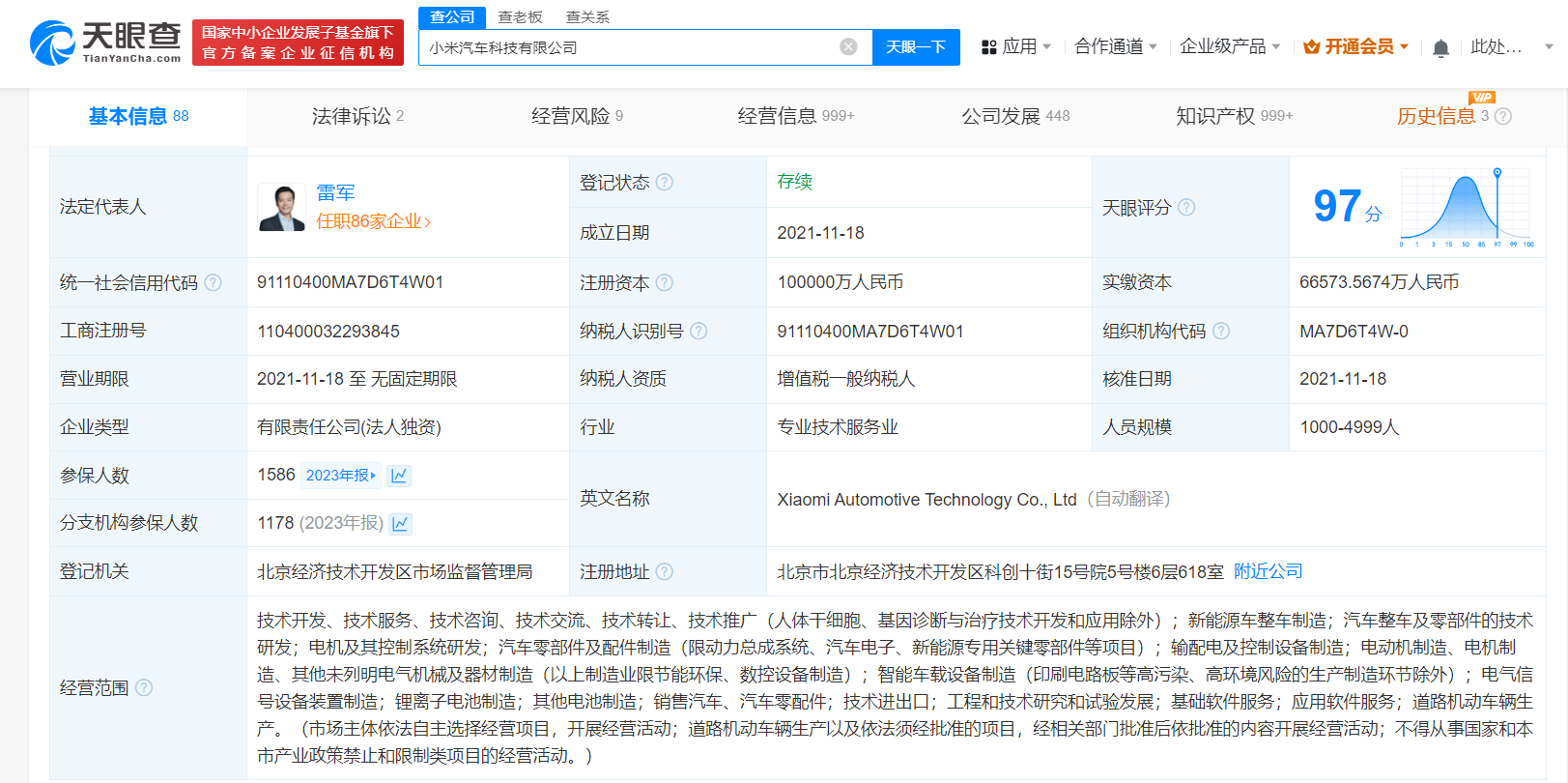Select the 经营风险 tab

(577, 116)
